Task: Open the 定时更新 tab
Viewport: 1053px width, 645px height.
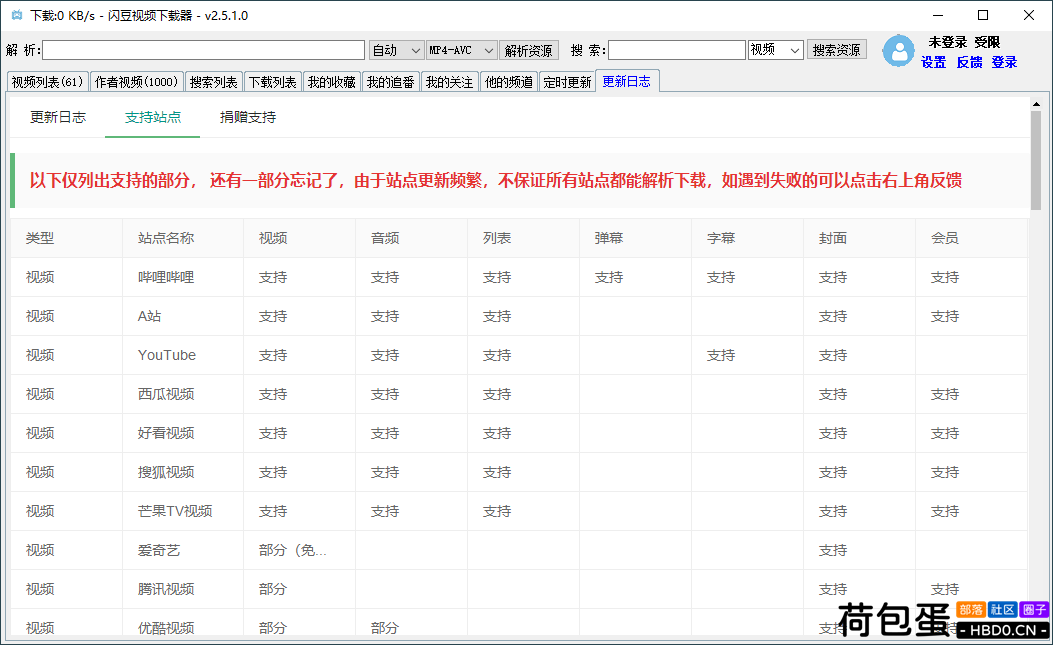Action: click(567, 82)
